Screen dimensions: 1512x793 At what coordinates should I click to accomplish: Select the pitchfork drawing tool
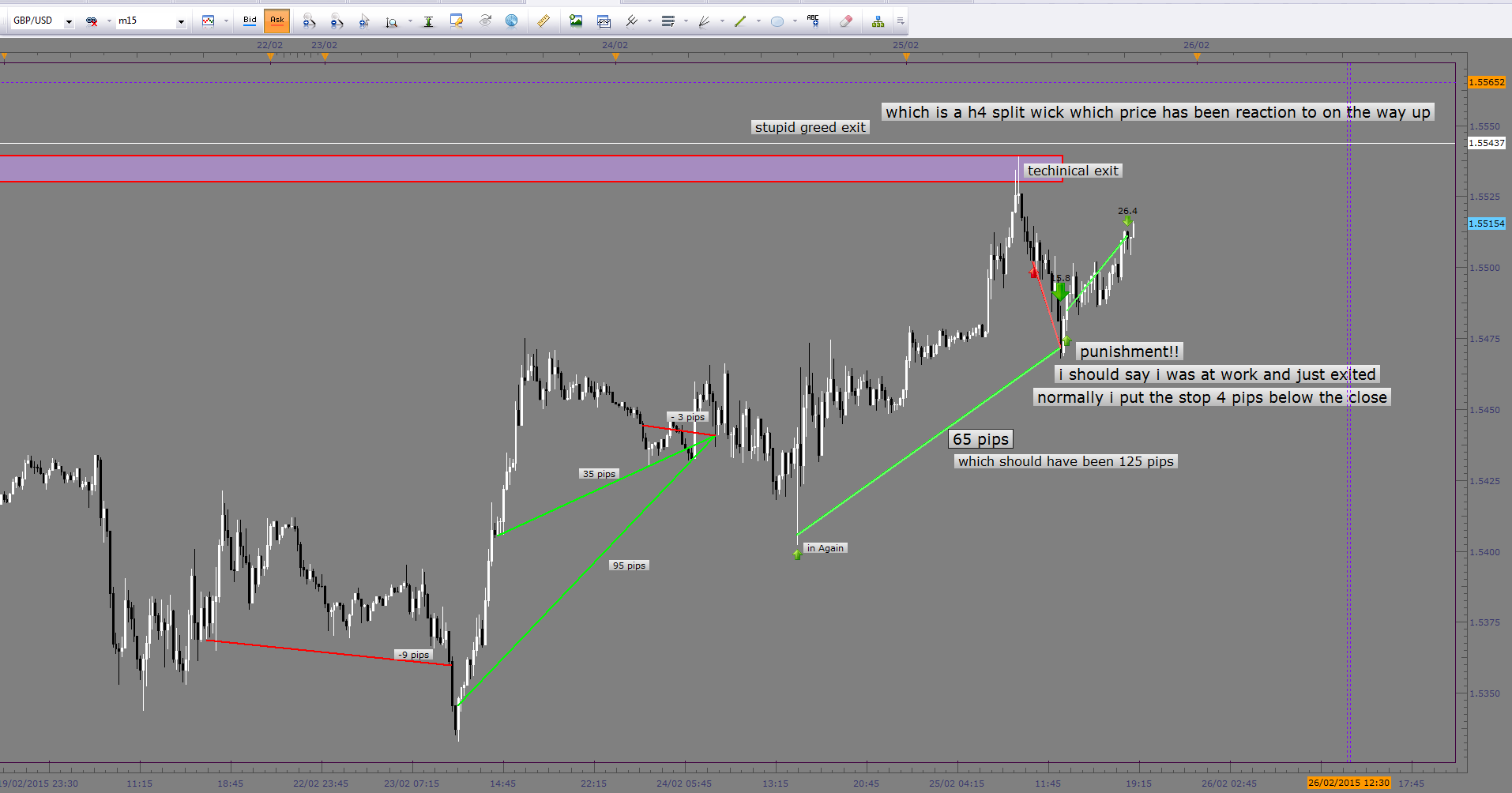(x=632, y=21)
